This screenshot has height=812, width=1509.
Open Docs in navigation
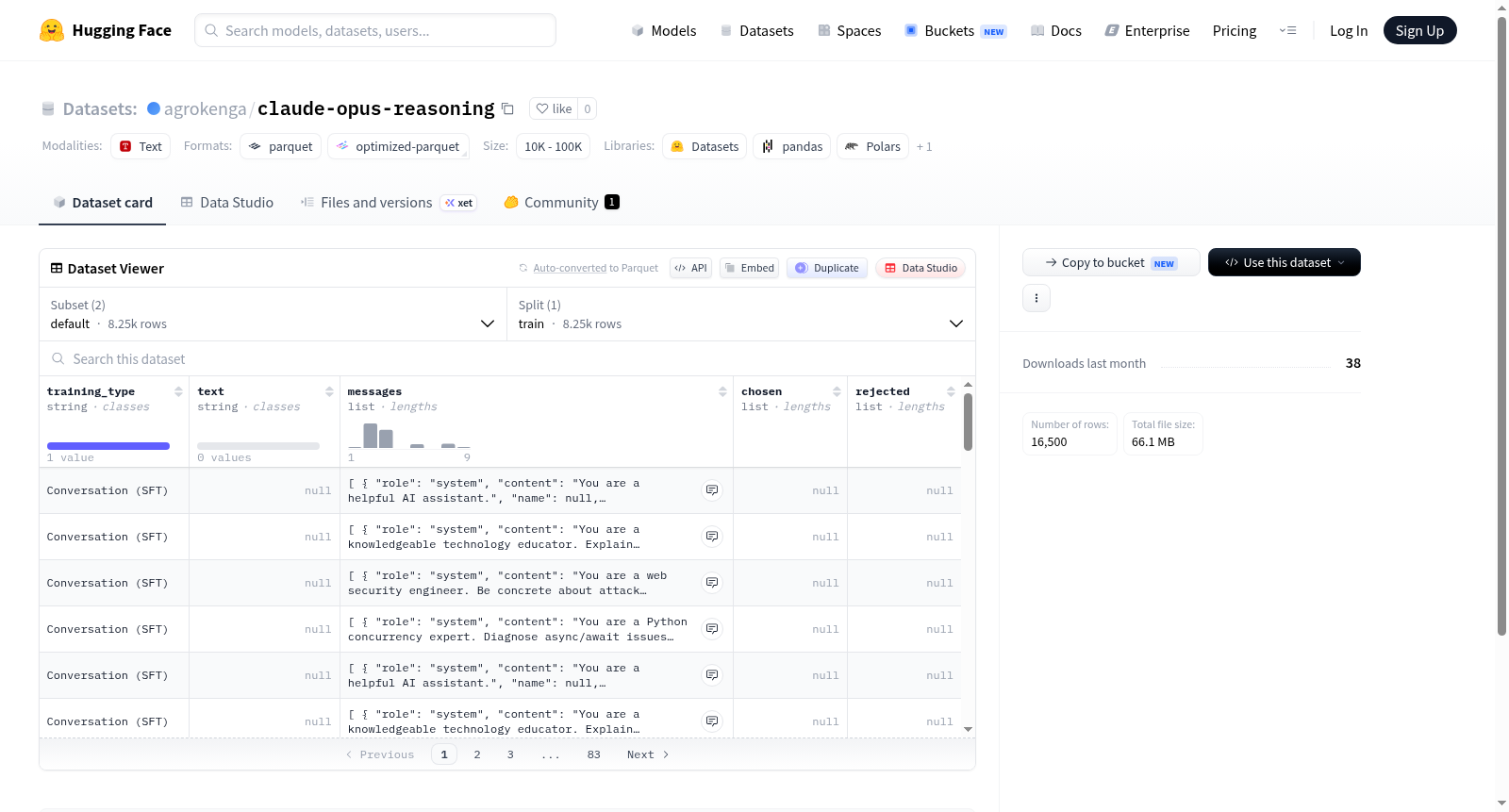pos(1055,30)
